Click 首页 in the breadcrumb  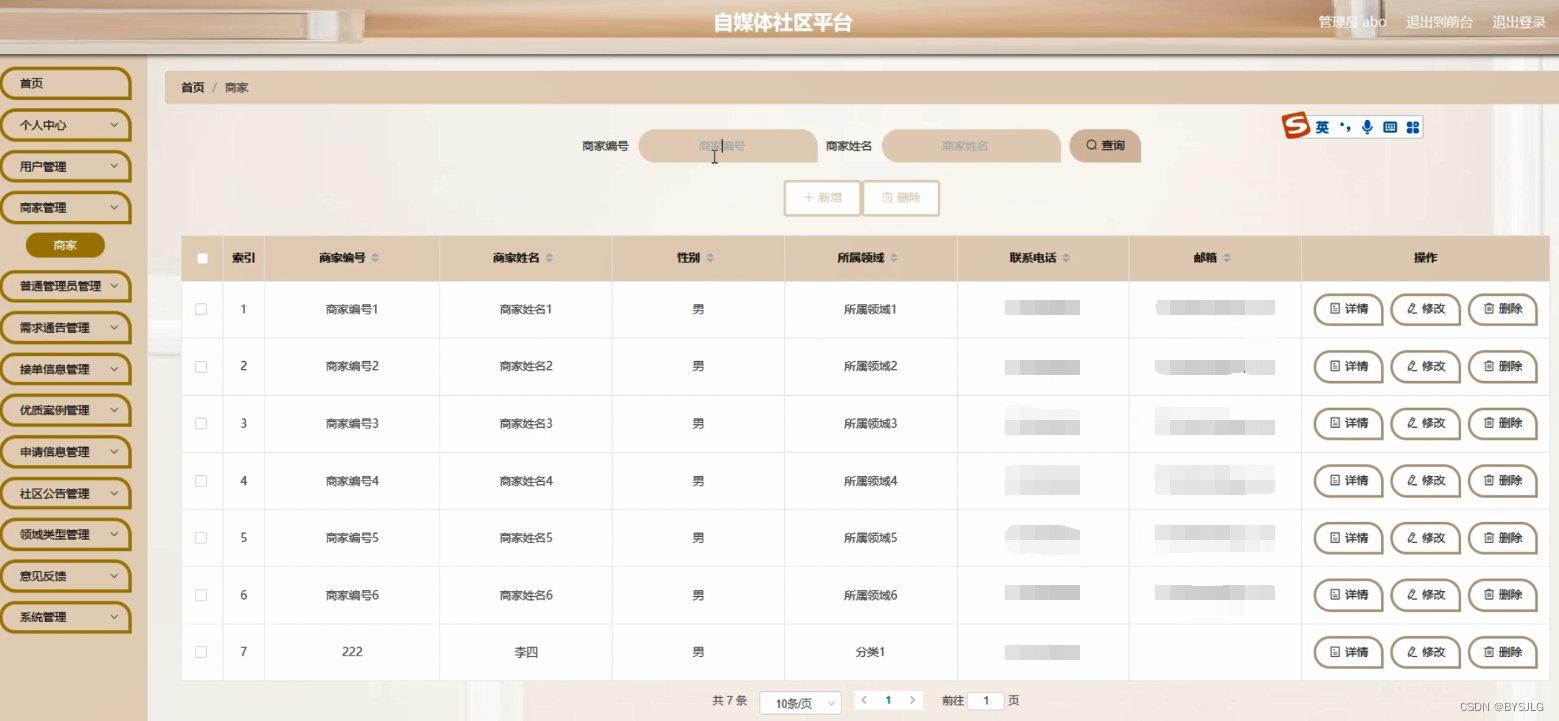(192, 88)
